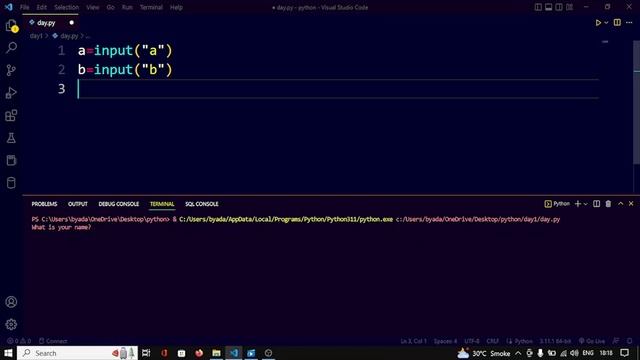Screen dimensions: 640x360
Task: Toggle bottom panel layout icon
Action: [x=549, y=7]
